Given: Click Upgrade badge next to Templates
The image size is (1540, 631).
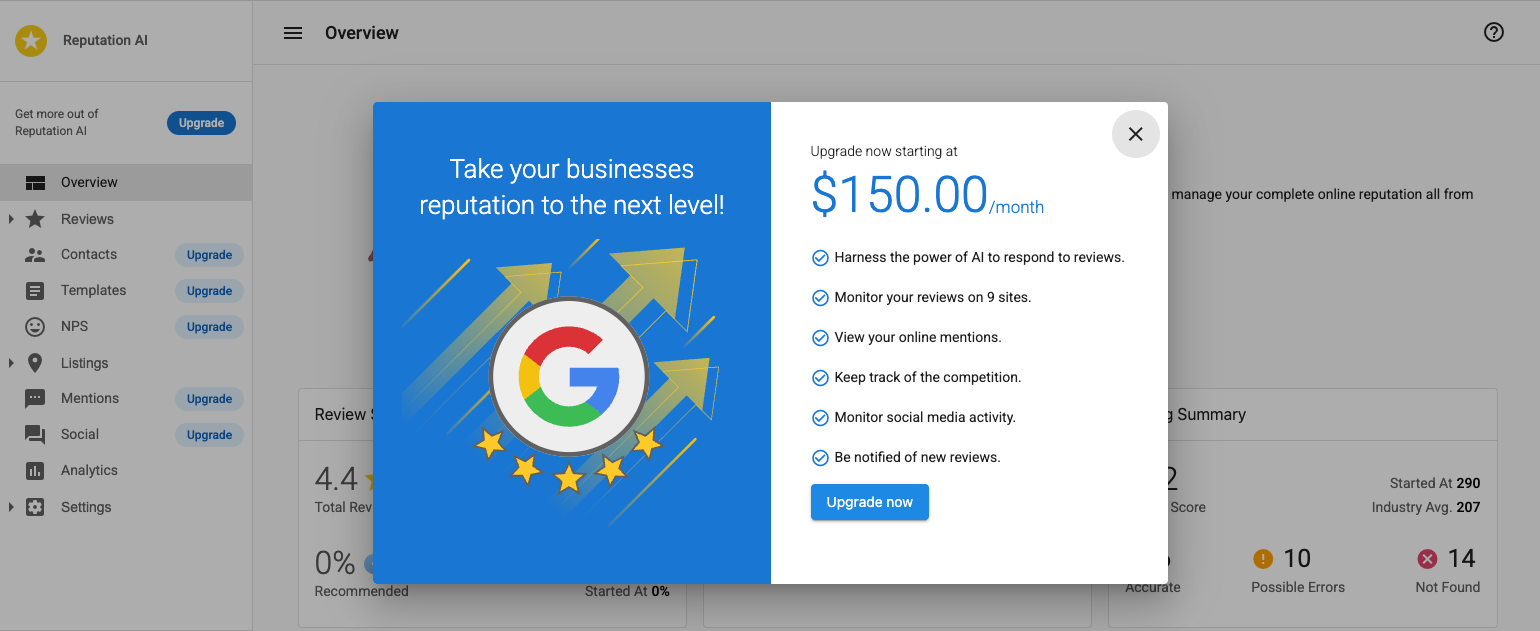Looking at the screenshot, I should (209, 291).
